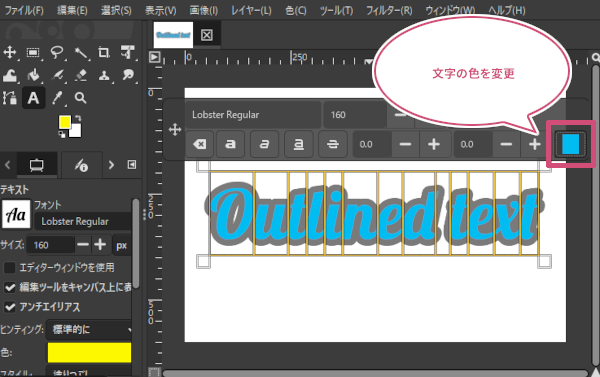Click the 160 size field on canvas toolbar

tap(355, 115)
